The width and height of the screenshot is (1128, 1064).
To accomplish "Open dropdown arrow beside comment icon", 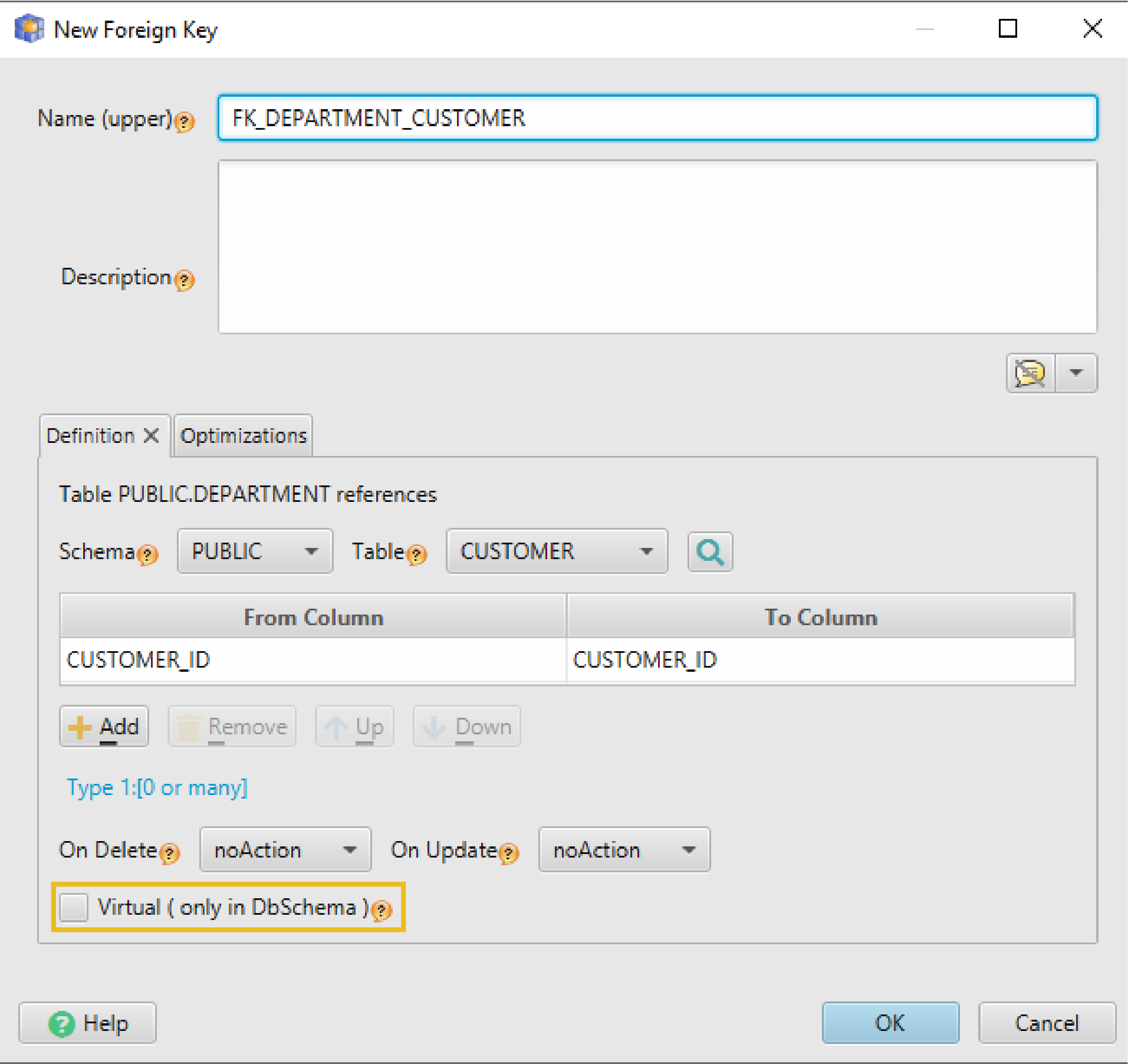I will tap(1076, 373).
